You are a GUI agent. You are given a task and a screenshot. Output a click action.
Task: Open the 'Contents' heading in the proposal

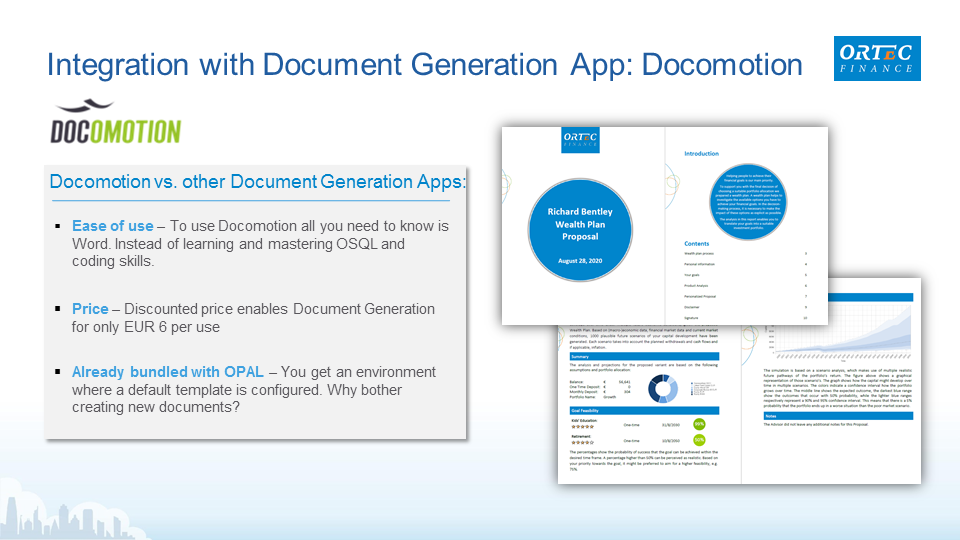pos(697,244)
